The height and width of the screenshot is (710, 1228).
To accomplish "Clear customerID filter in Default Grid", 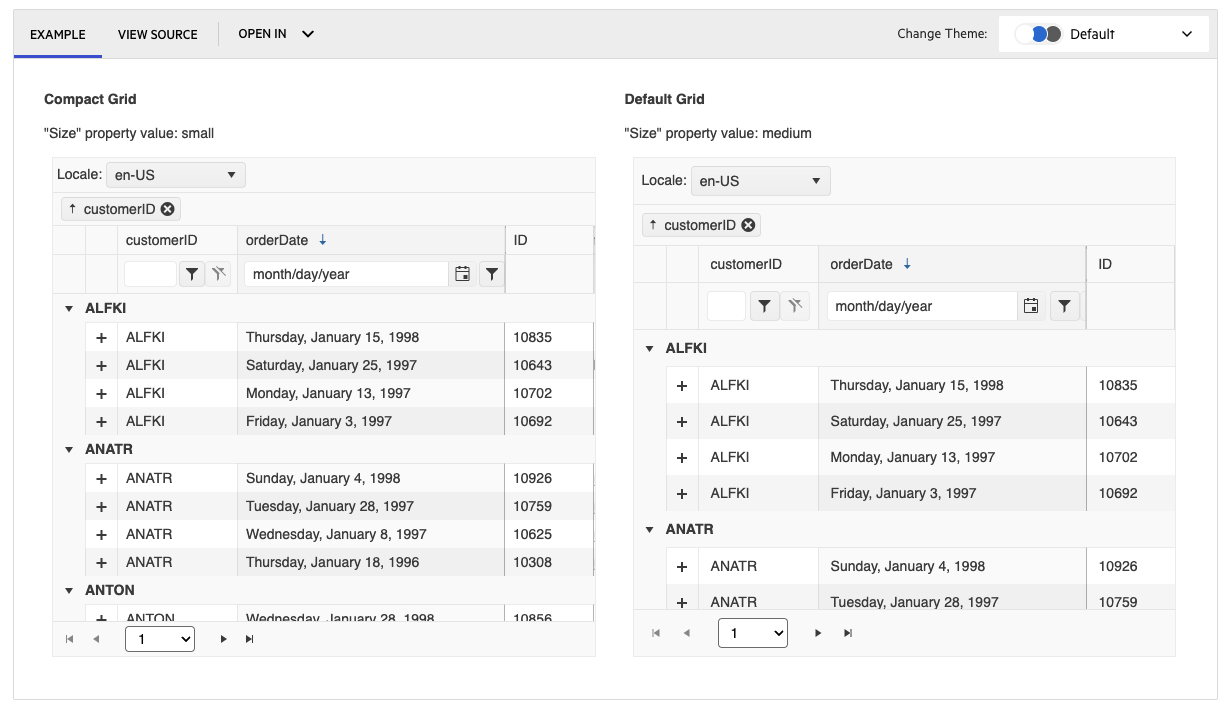I will point(795,306).
